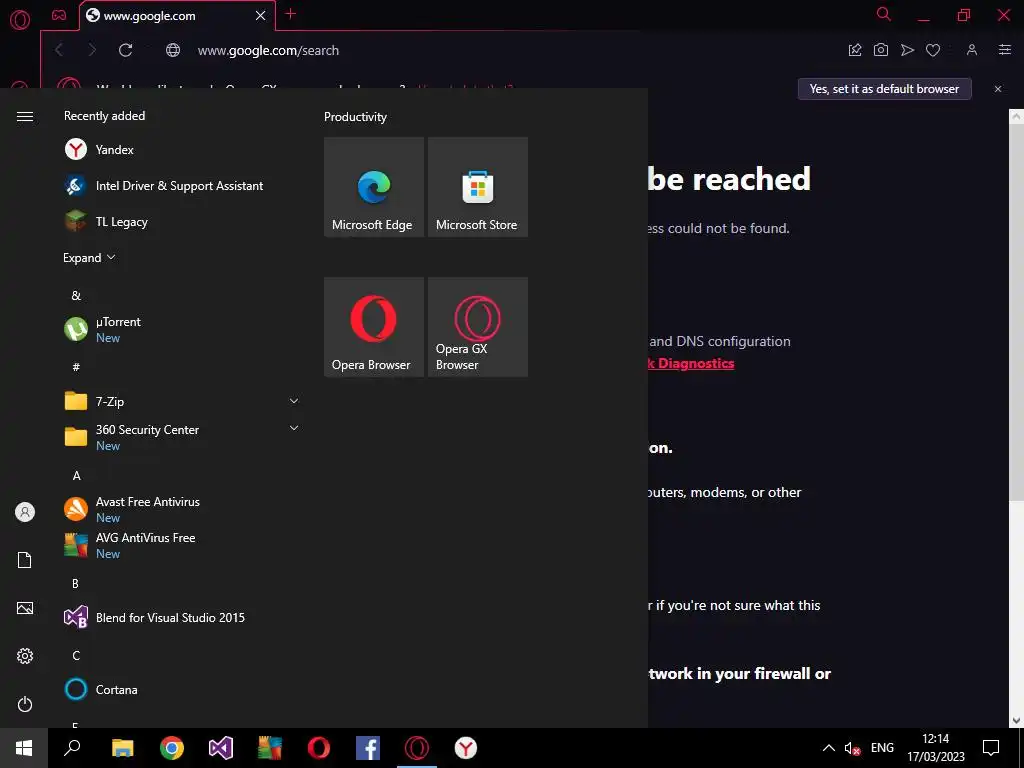Click the Diagnostics link on error page
This screenshot has width=1024, height=768.
pos(692,364)
